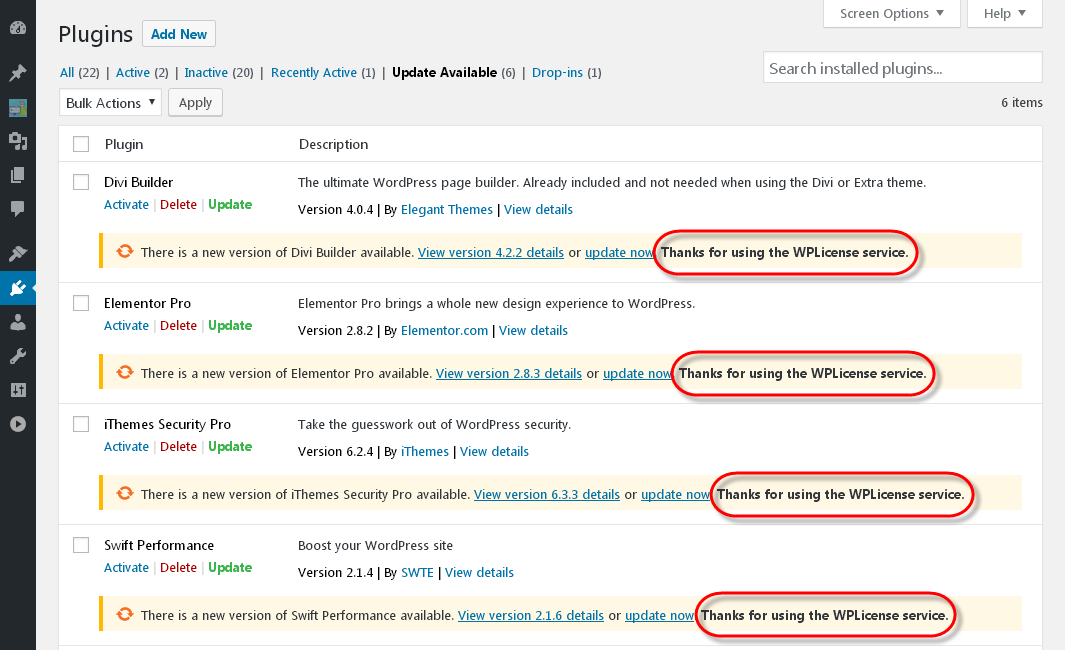
Task: Delete Divi Builder
Action: tap(179, 204)
